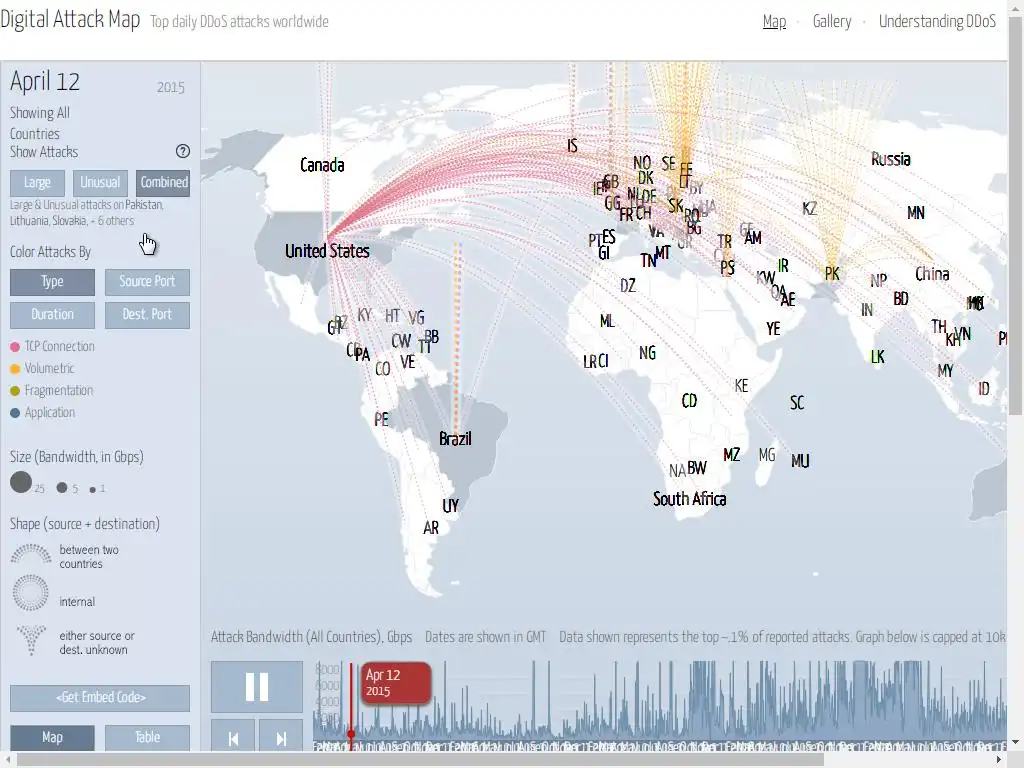Click the orange Volumetric legend dot
Image resolution: width=1024 pixels, height=768 pixels.
[x=15, y=369]
